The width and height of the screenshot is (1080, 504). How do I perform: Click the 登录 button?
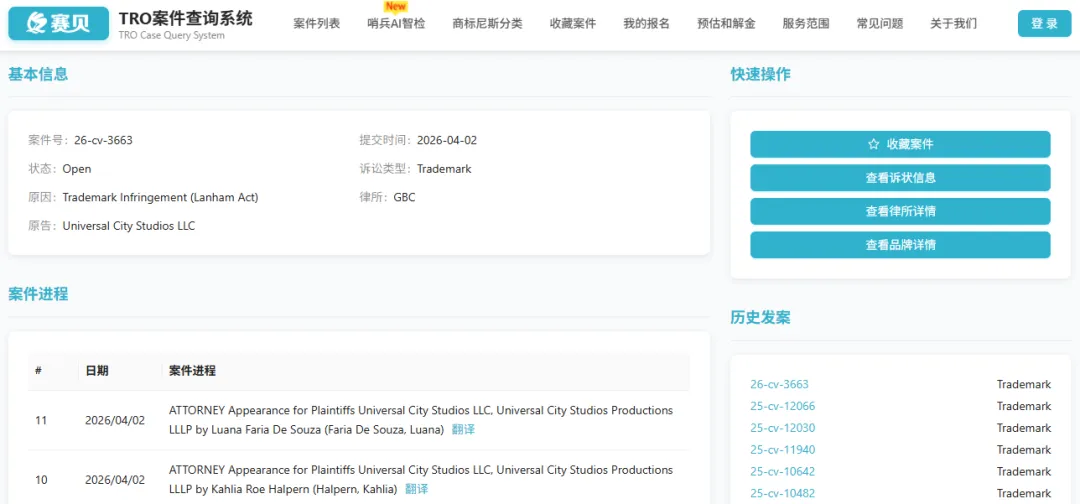click(x=1044, y=24)
